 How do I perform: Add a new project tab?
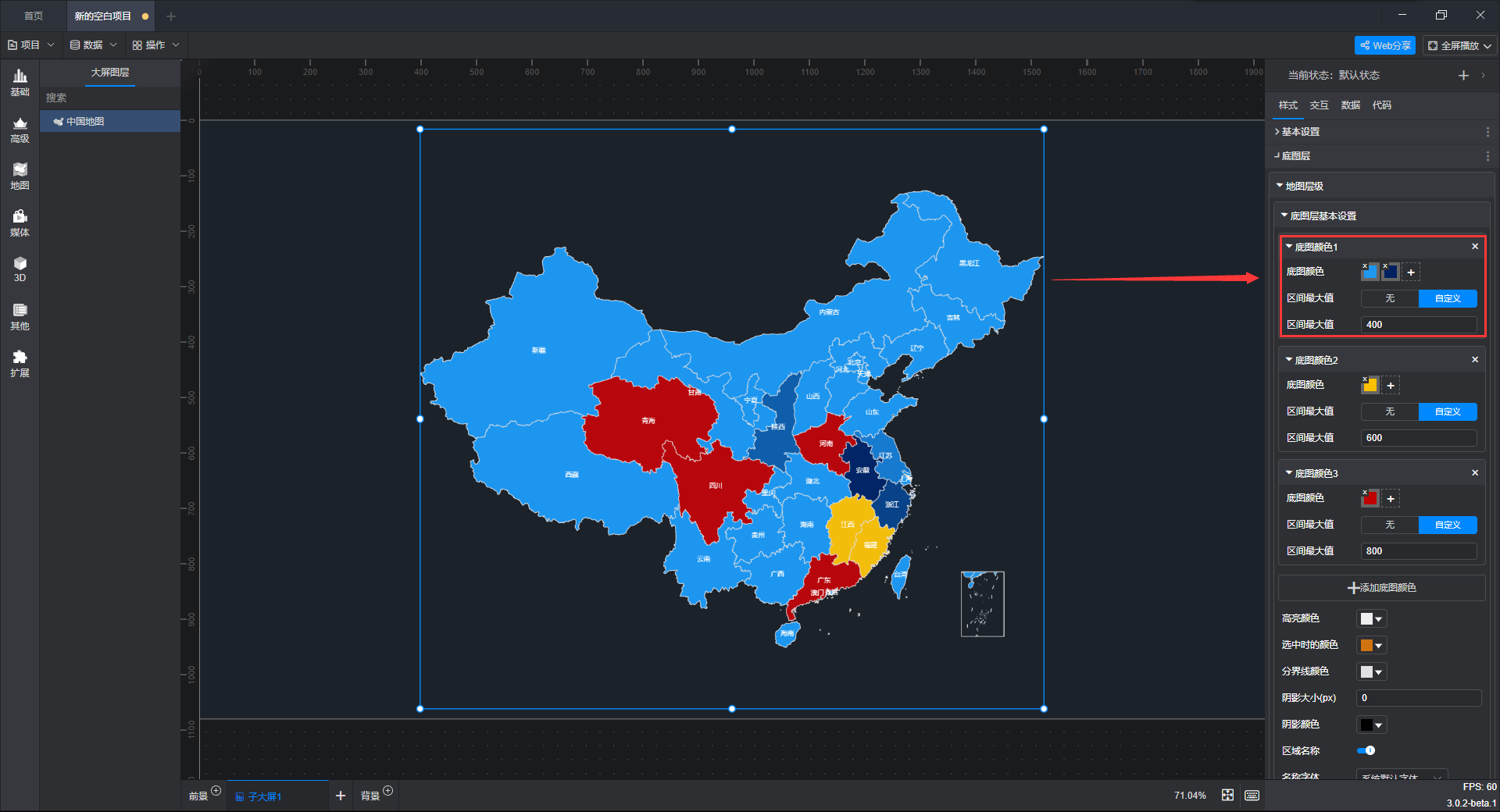tap(171, 16)
